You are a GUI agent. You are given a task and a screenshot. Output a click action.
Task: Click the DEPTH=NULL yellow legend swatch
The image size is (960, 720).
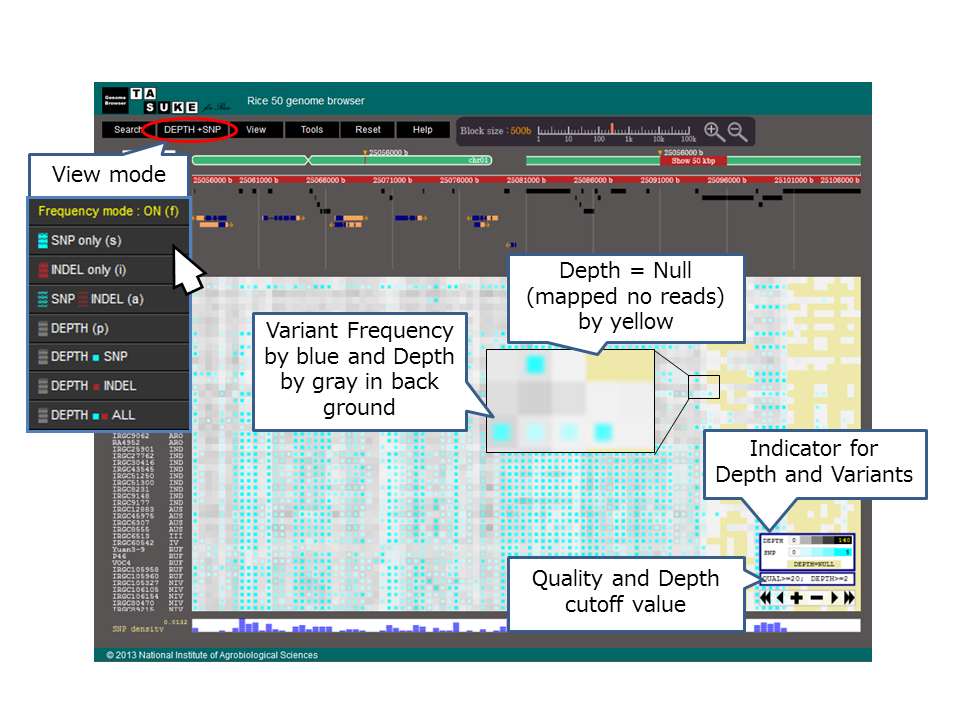814,564
